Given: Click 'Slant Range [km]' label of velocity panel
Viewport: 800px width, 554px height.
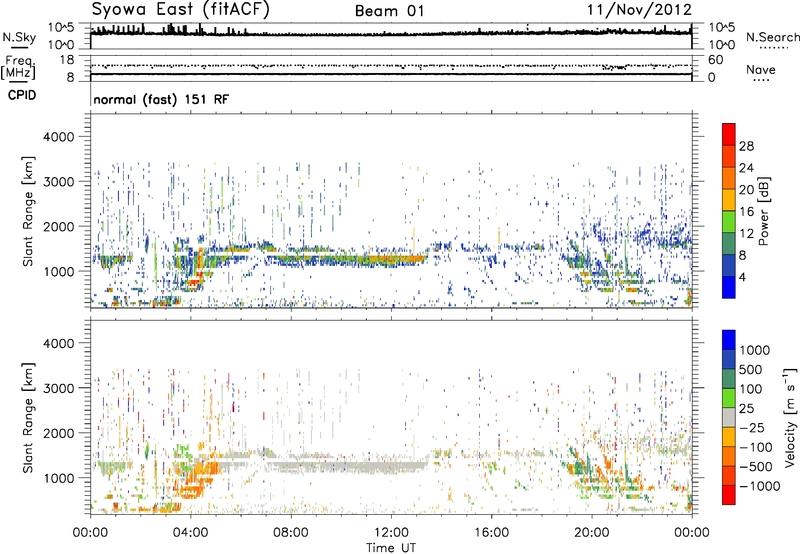Looking at the screenshot, I should click(28, 417).
